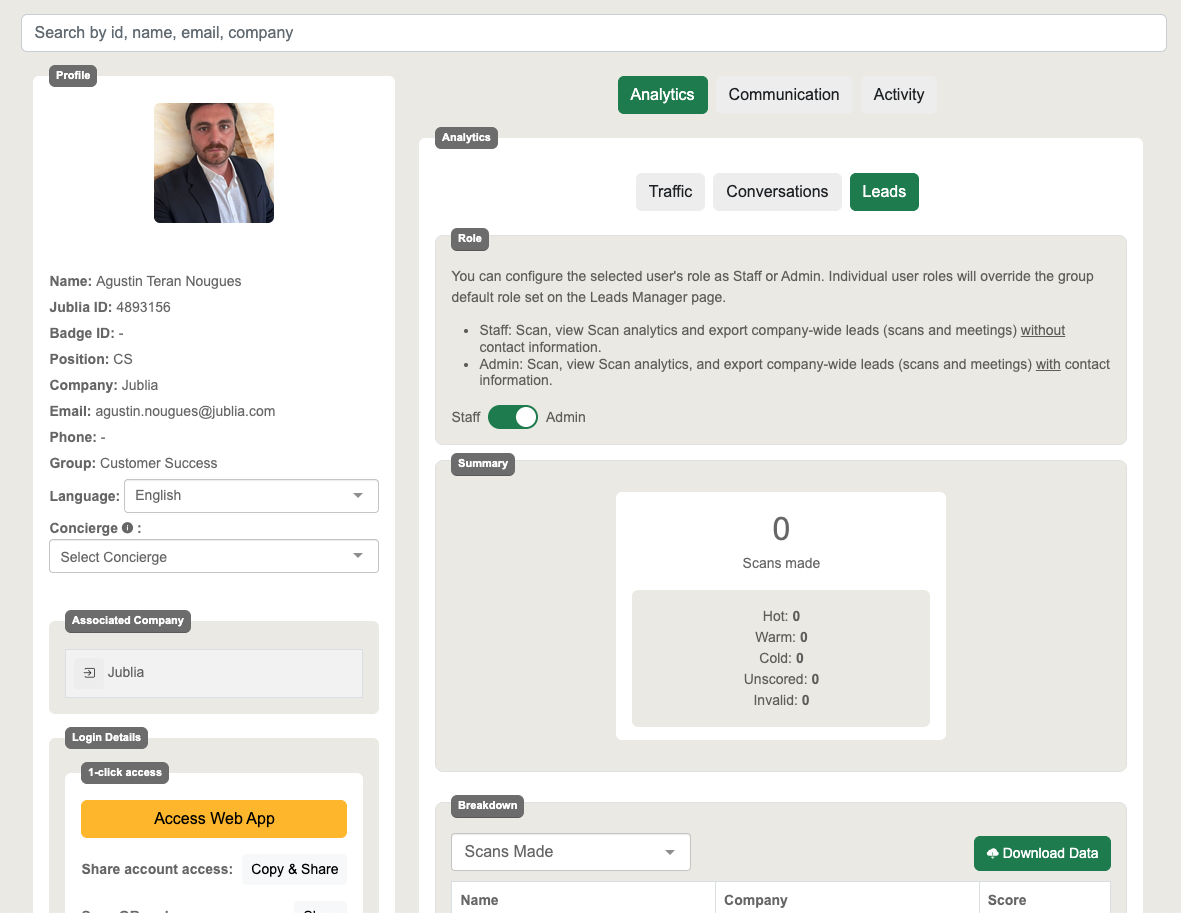This screenshot has height=913, width=1181.
Task: Switch to the Communication tab
Action: 783,95
